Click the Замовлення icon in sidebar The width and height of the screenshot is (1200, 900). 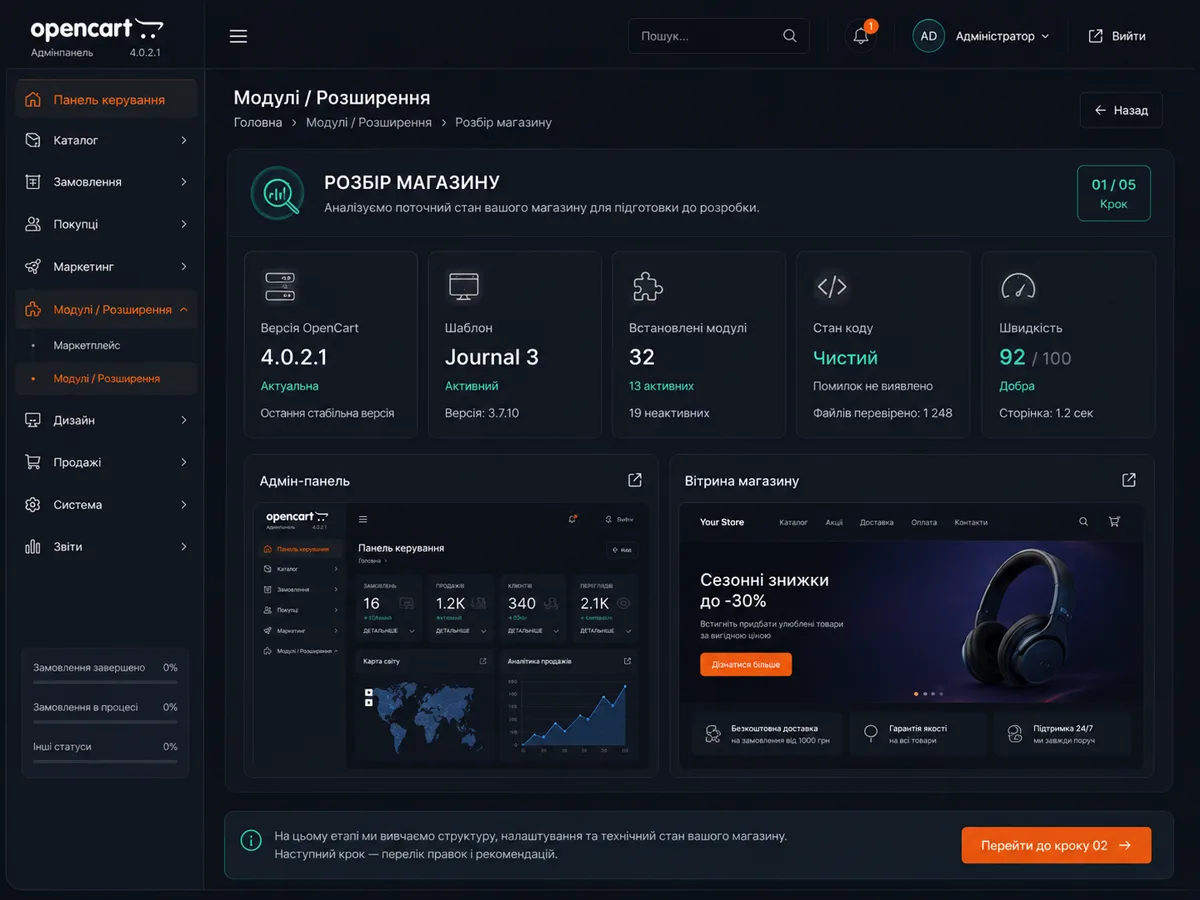[x=33, y=182]
